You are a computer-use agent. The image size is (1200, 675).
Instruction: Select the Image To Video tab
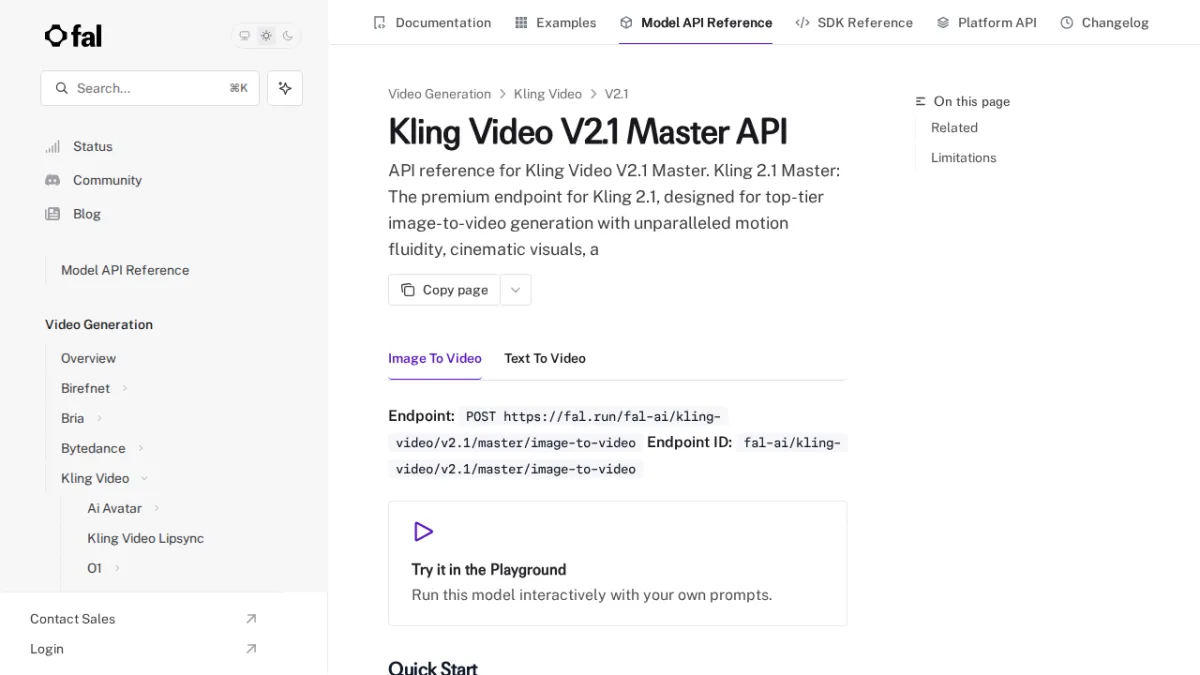435,358
